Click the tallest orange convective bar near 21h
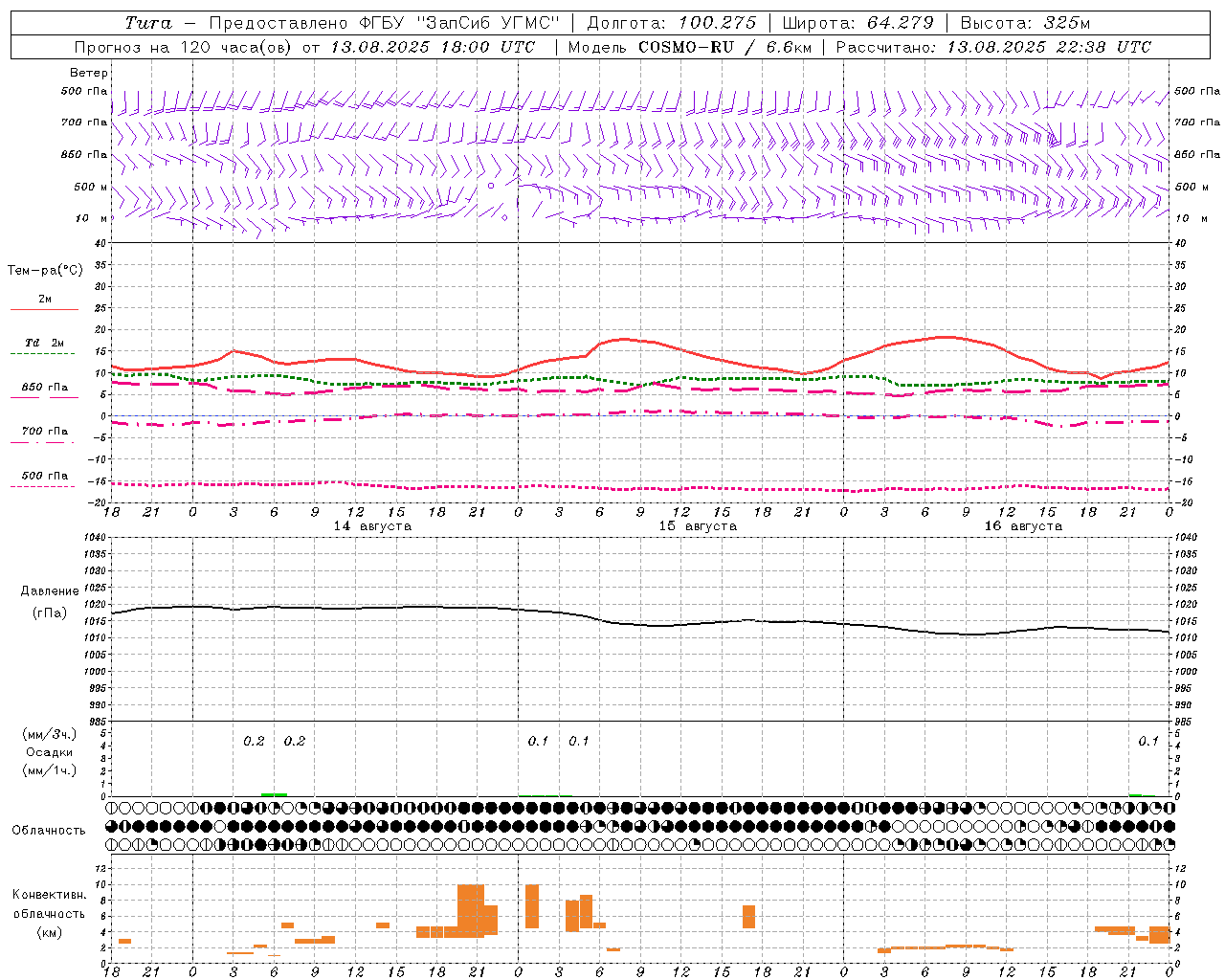This screenshot has height=980, width=1225. (471, 910)
